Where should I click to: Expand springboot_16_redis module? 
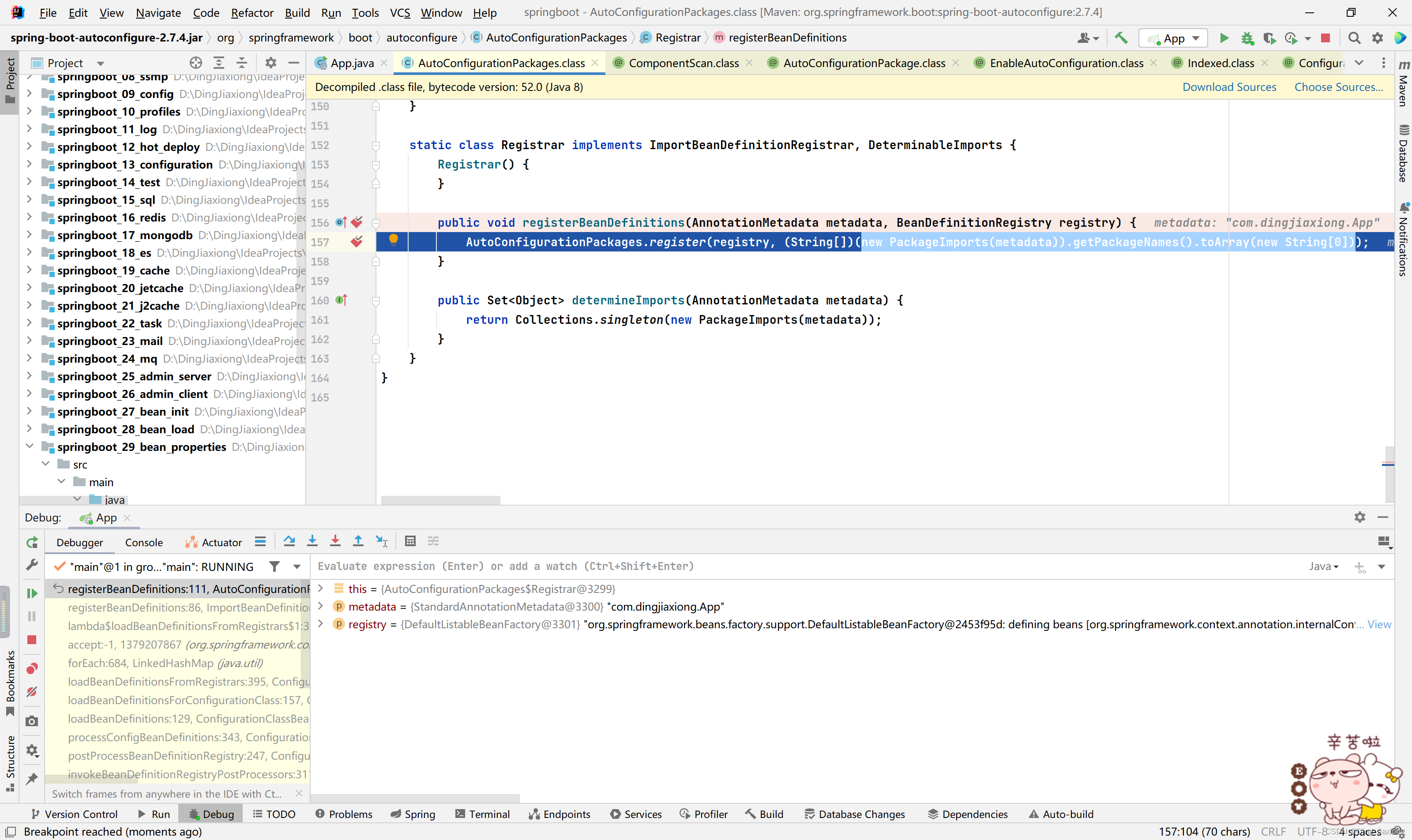[x=30, y=217]
